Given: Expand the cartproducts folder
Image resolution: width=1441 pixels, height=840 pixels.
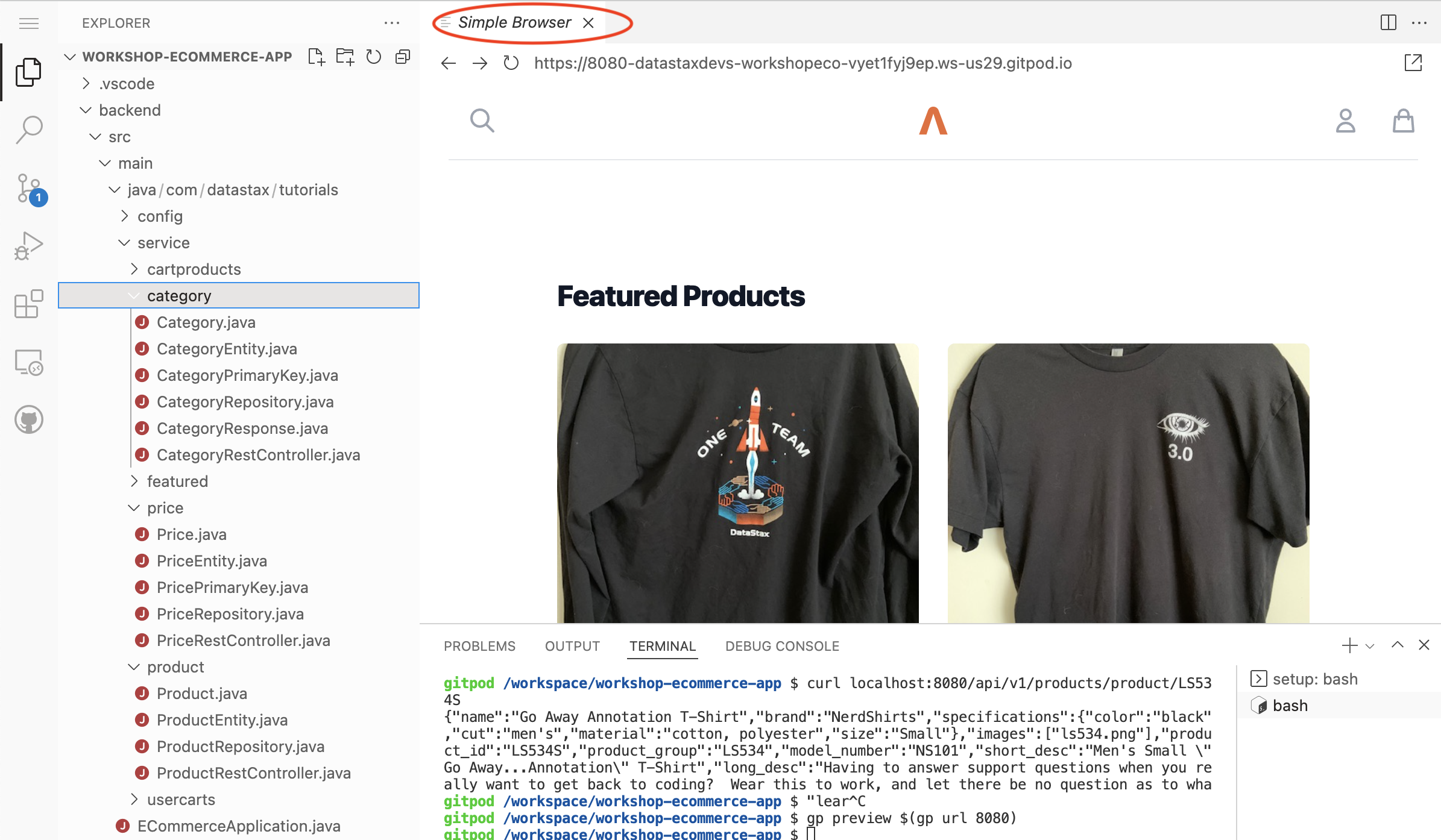Looking at the screenshot, I should (194, 269).
